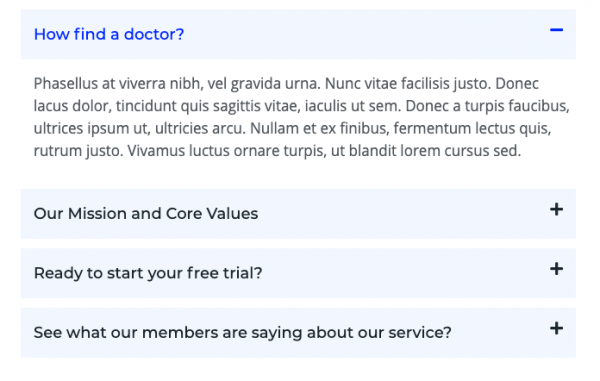Expand Ready to start your free trial? section

(x=298, y=273)
